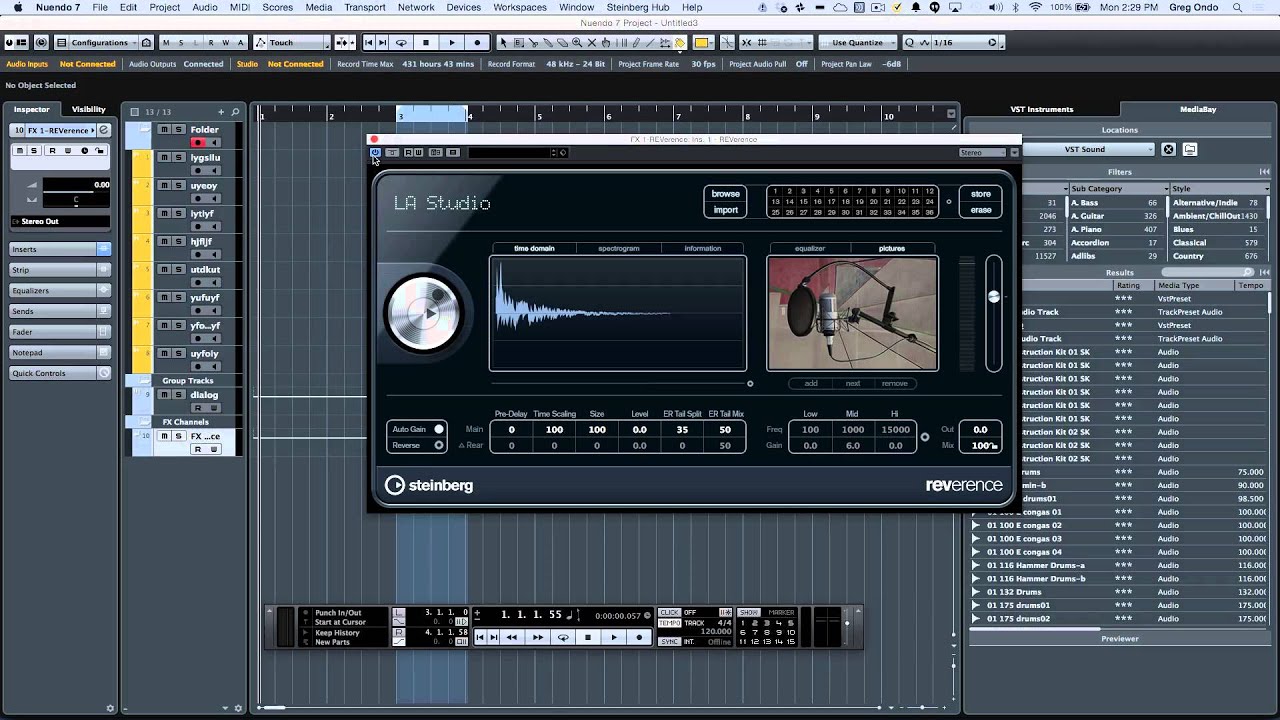Click add track plus icon in track list
The width and height of the screenshot is (1280, 720).
222,112
